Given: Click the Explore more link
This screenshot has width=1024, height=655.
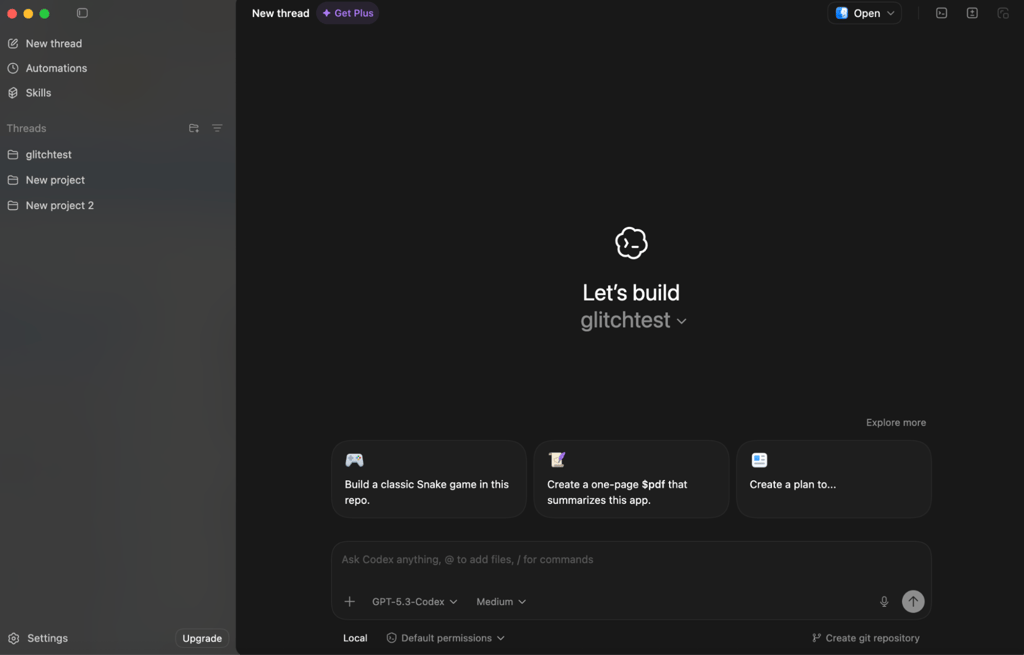Looking at the screenshot, I should (x=895, y=423).
